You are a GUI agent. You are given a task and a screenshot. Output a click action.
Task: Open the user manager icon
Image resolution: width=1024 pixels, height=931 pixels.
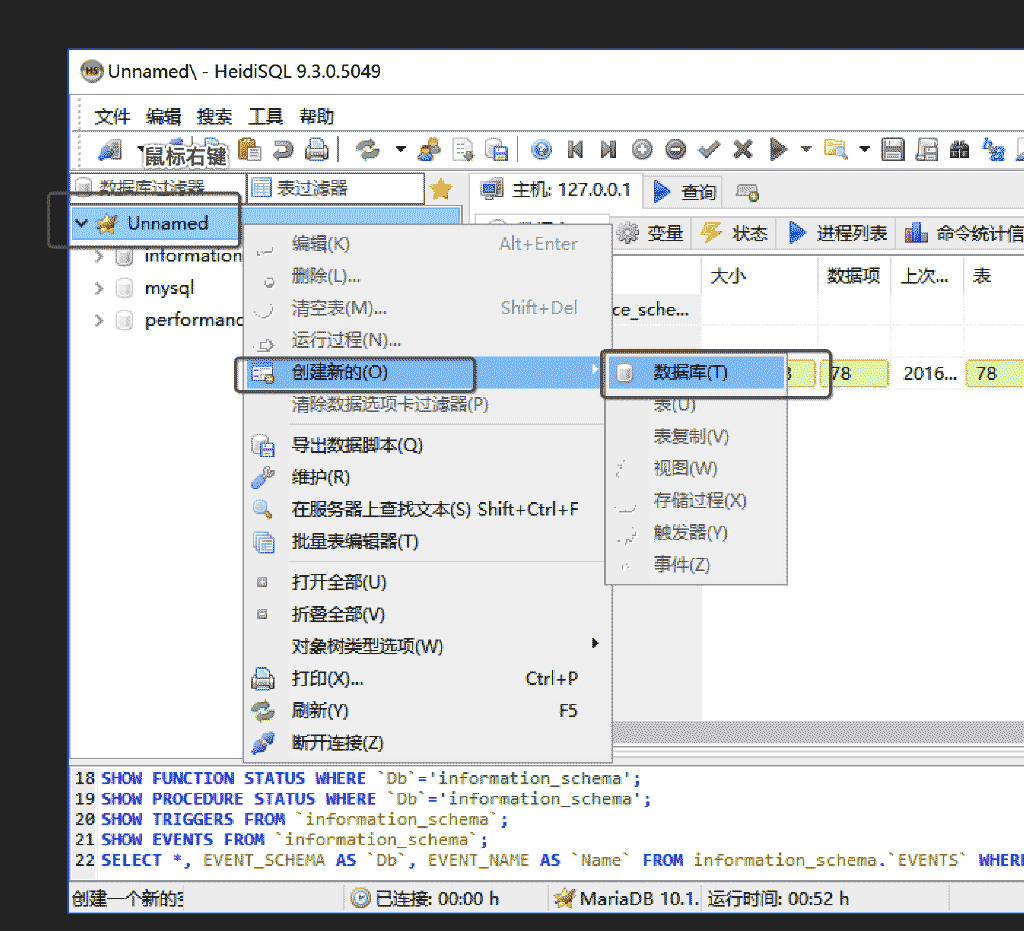coord(429,150)
